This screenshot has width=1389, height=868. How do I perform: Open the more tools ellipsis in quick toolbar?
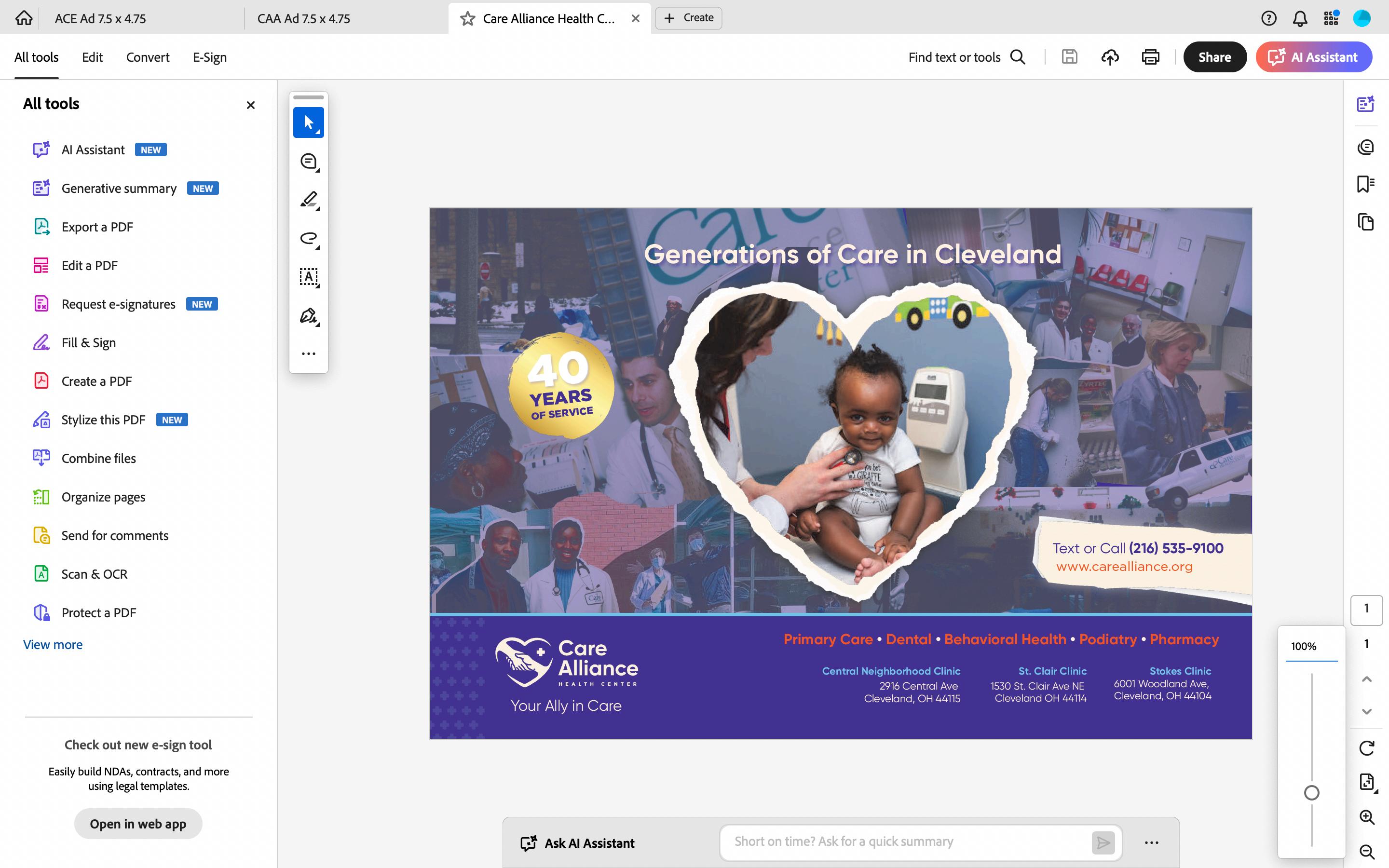(x=309, y=353)
